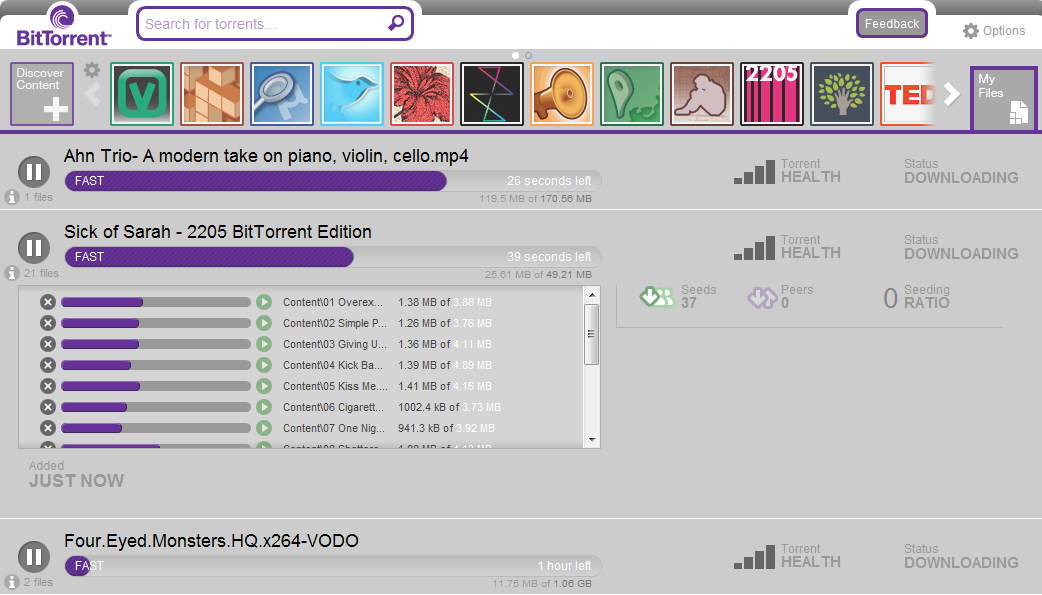Click Ahn Trio Torrent Health bars
The image size is (1042, 595).
(x=754, y=172)
